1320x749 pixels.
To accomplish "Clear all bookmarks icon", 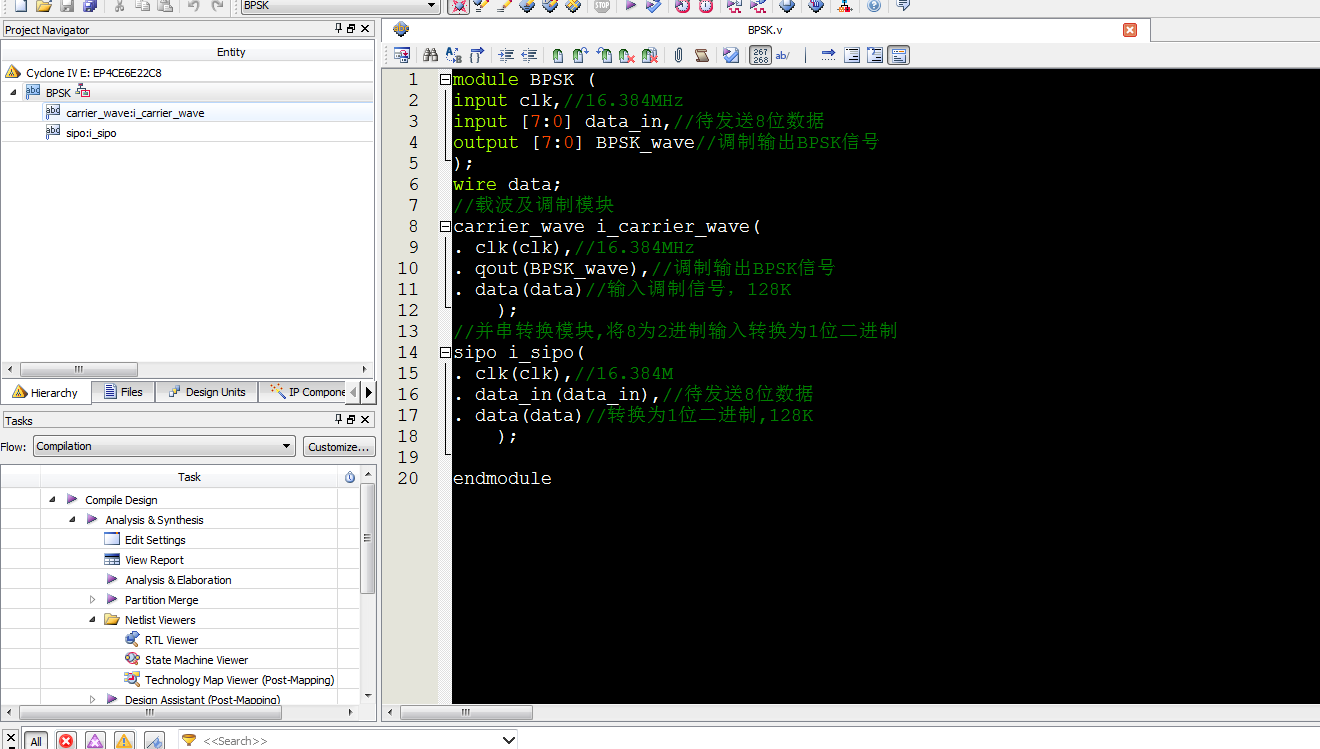I will click(650, 56).
